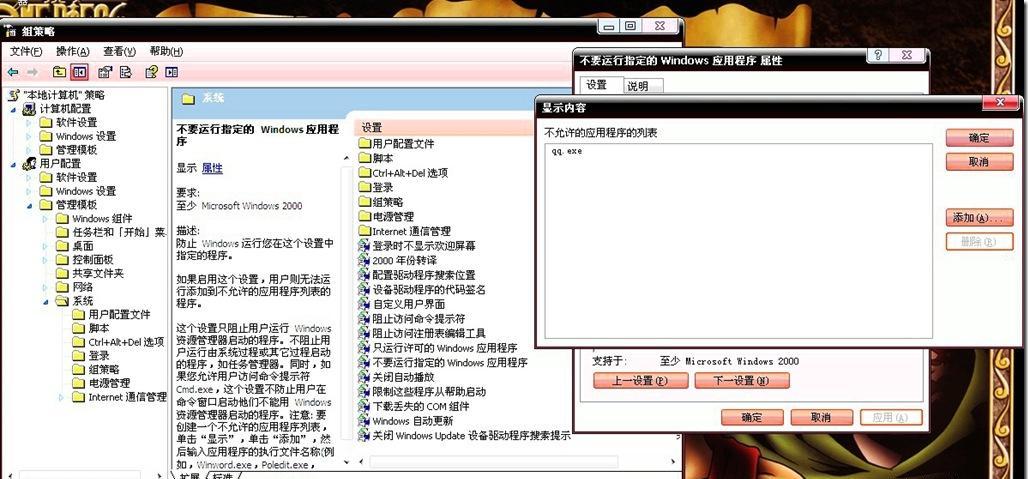Expand the Windows 组件 tree node
Screen dimensions: 1028x479
coord(45,219)
